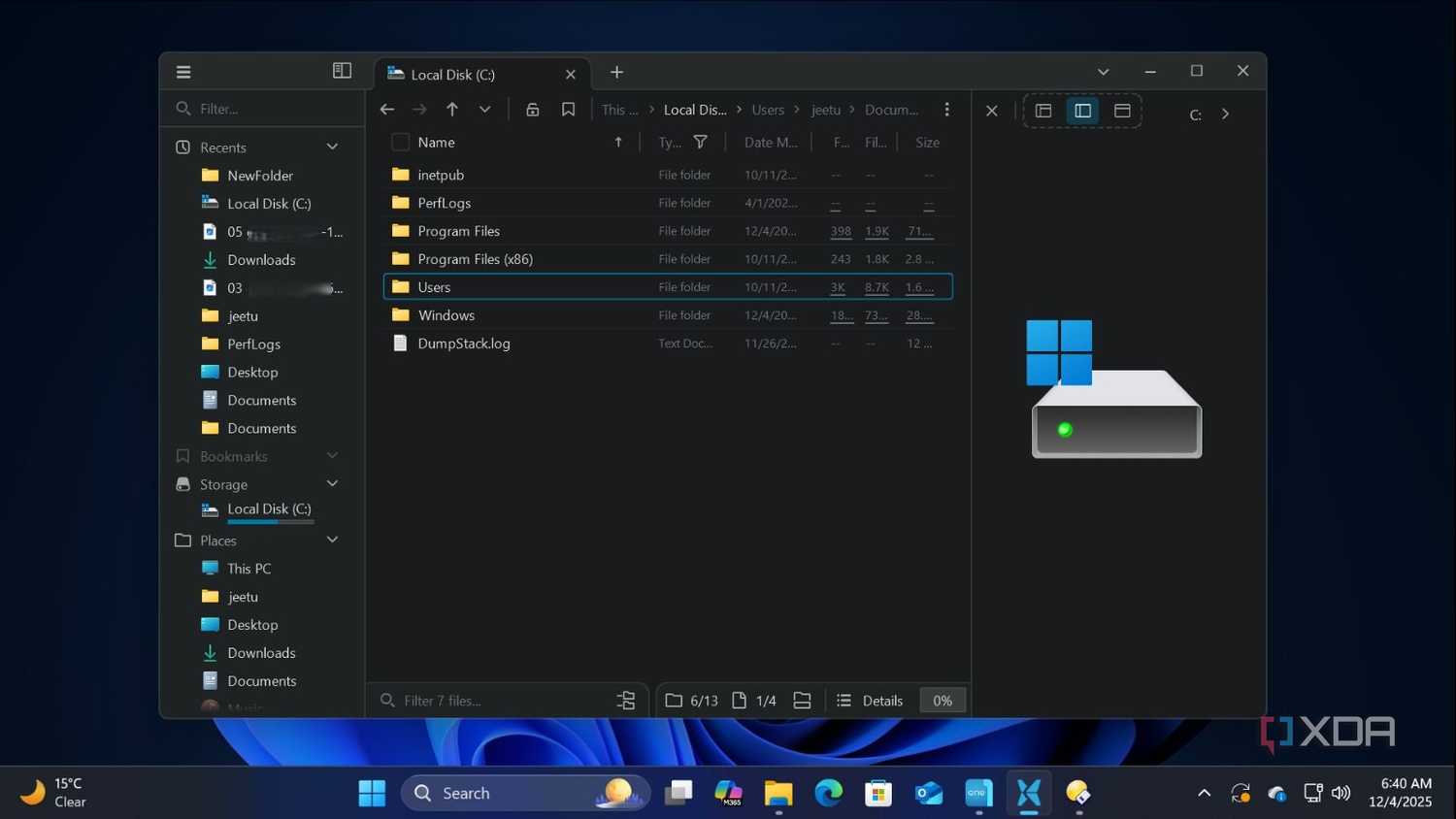Image resolution: width=1456 pixels, height=819 pixels.
Task: Toggle the sidebar panel icon
Action: (342, 71)
